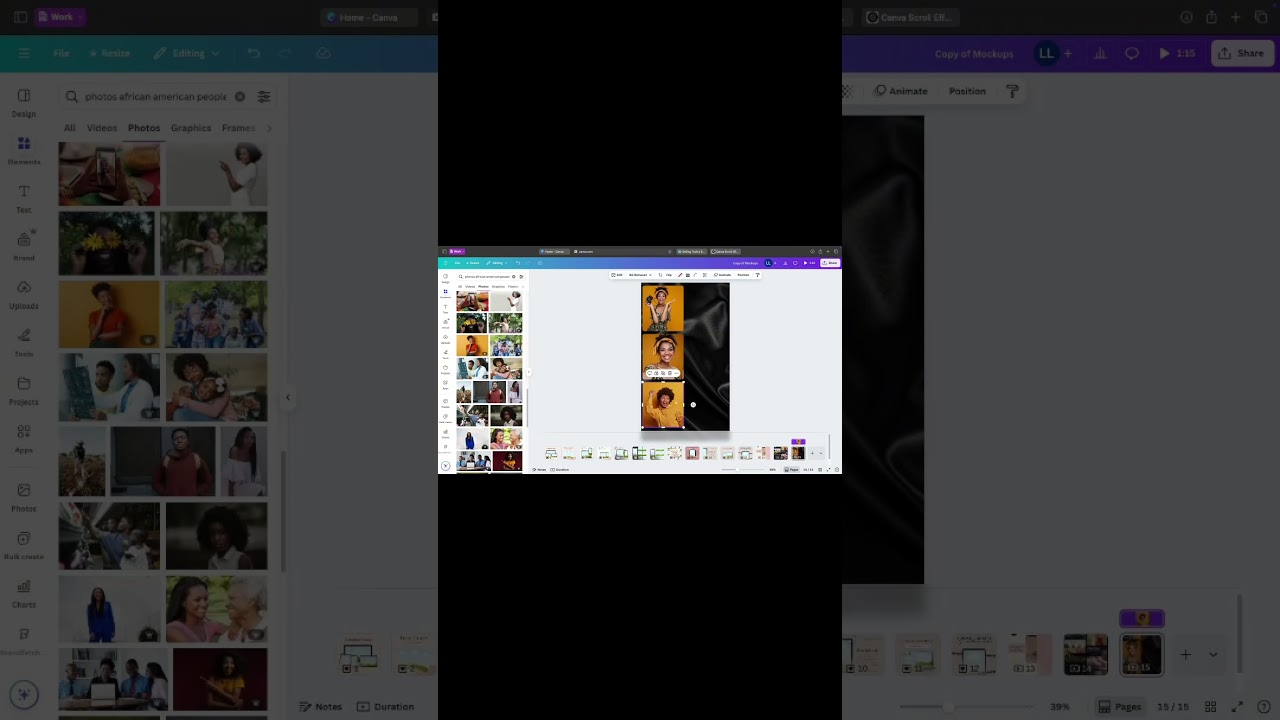Image resolution: width=1280 pixels, height=720 pixels.
Task: Open Editing mode dropdown in blurred backdrop
Action: (x=188, y=53)
